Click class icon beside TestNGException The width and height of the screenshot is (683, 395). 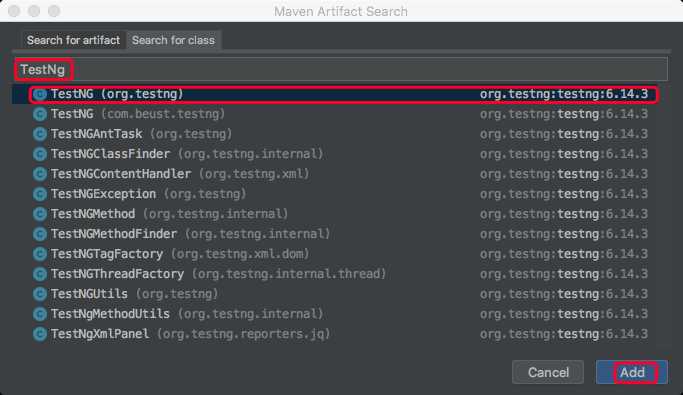pos(40,194)
